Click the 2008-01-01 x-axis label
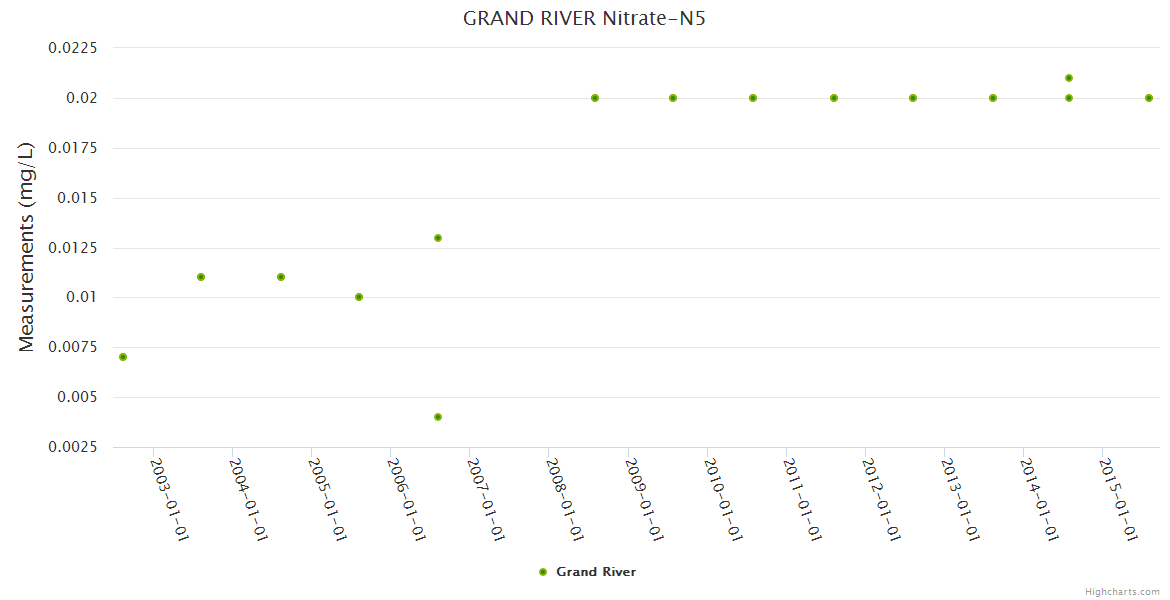Image resolution: width=1170 pixels, height=600 pixels. pos(565,499)
